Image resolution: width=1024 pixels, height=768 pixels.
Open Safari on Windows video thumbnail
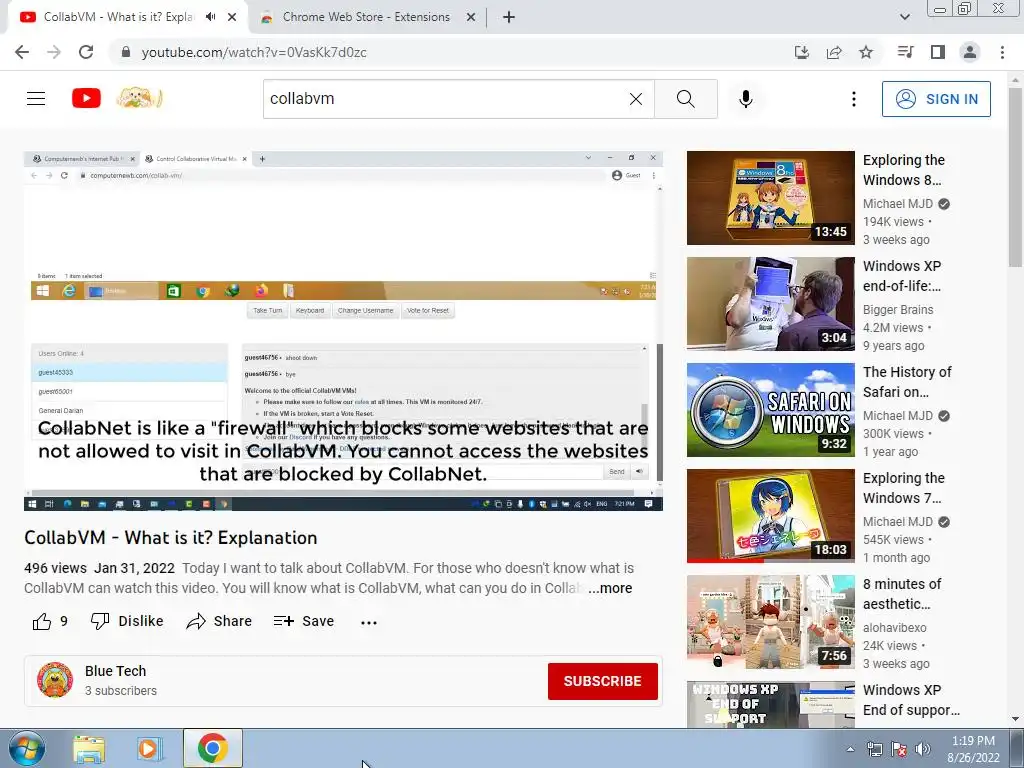click(x=771, y=409)
